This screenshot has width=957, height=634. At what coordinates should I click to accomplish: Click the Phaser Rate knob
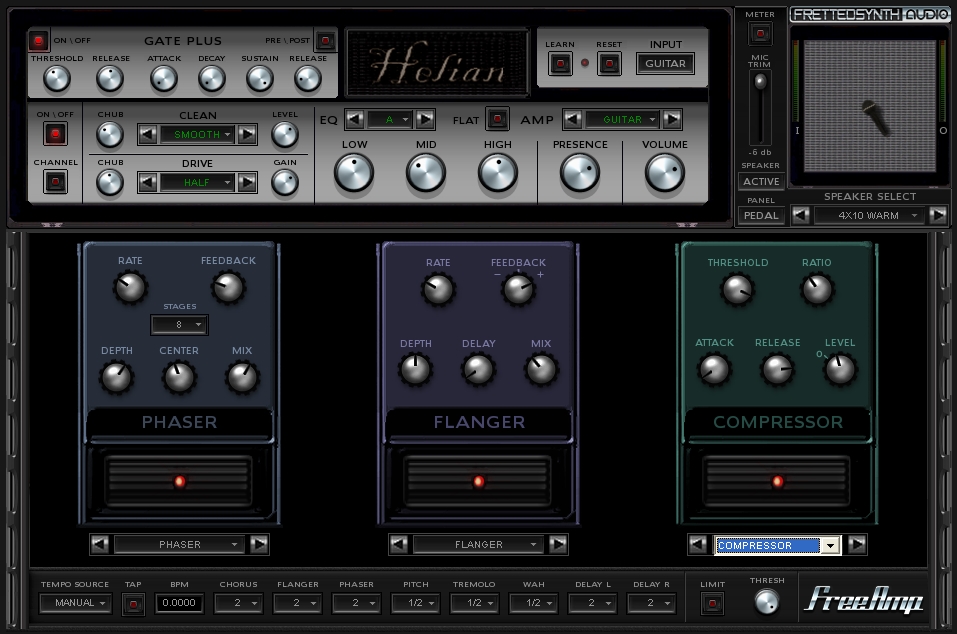[130, 287]
